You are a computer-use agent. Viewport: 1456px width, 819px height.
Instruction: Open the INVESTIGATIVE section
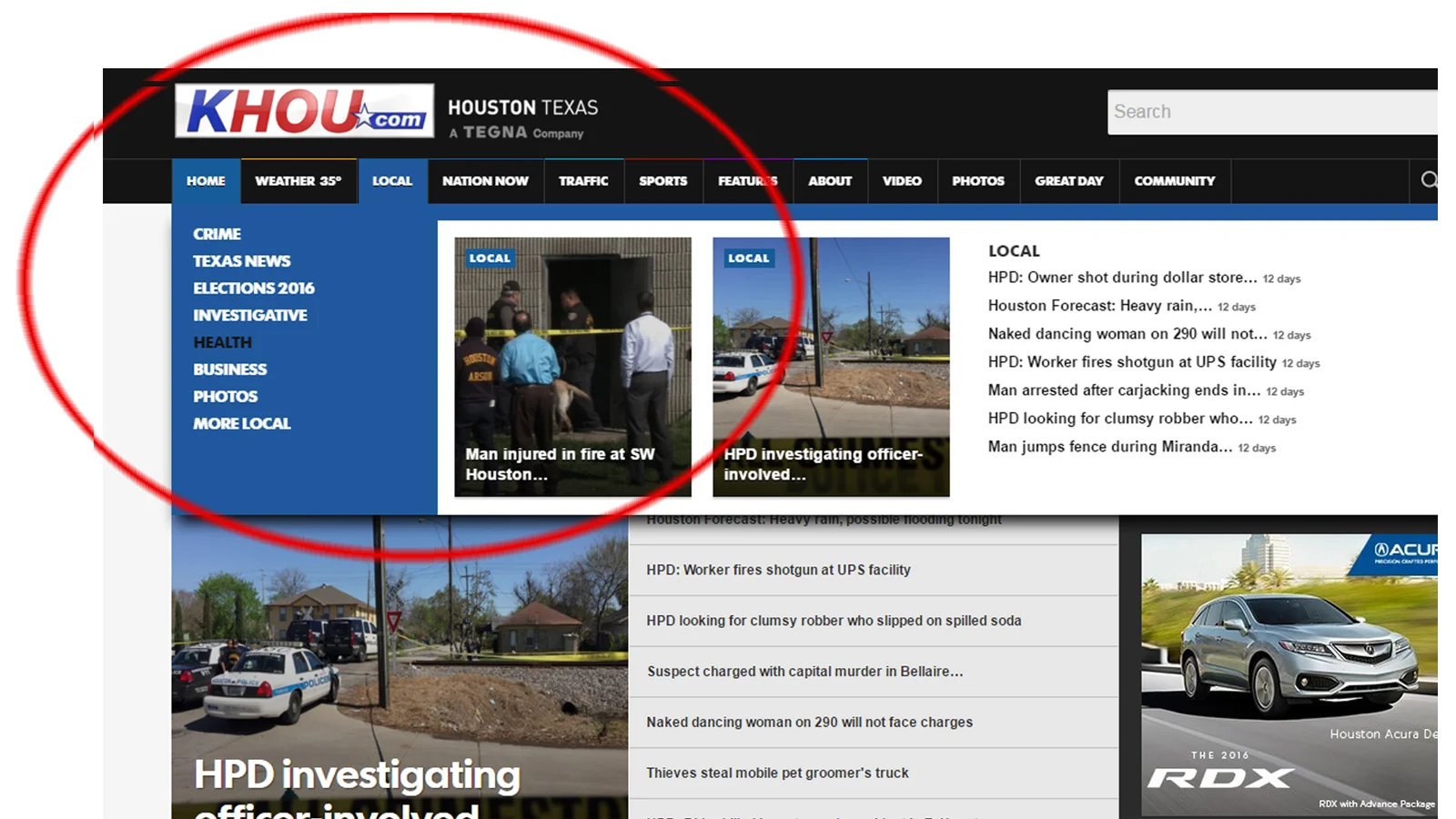tap(249, 315)
